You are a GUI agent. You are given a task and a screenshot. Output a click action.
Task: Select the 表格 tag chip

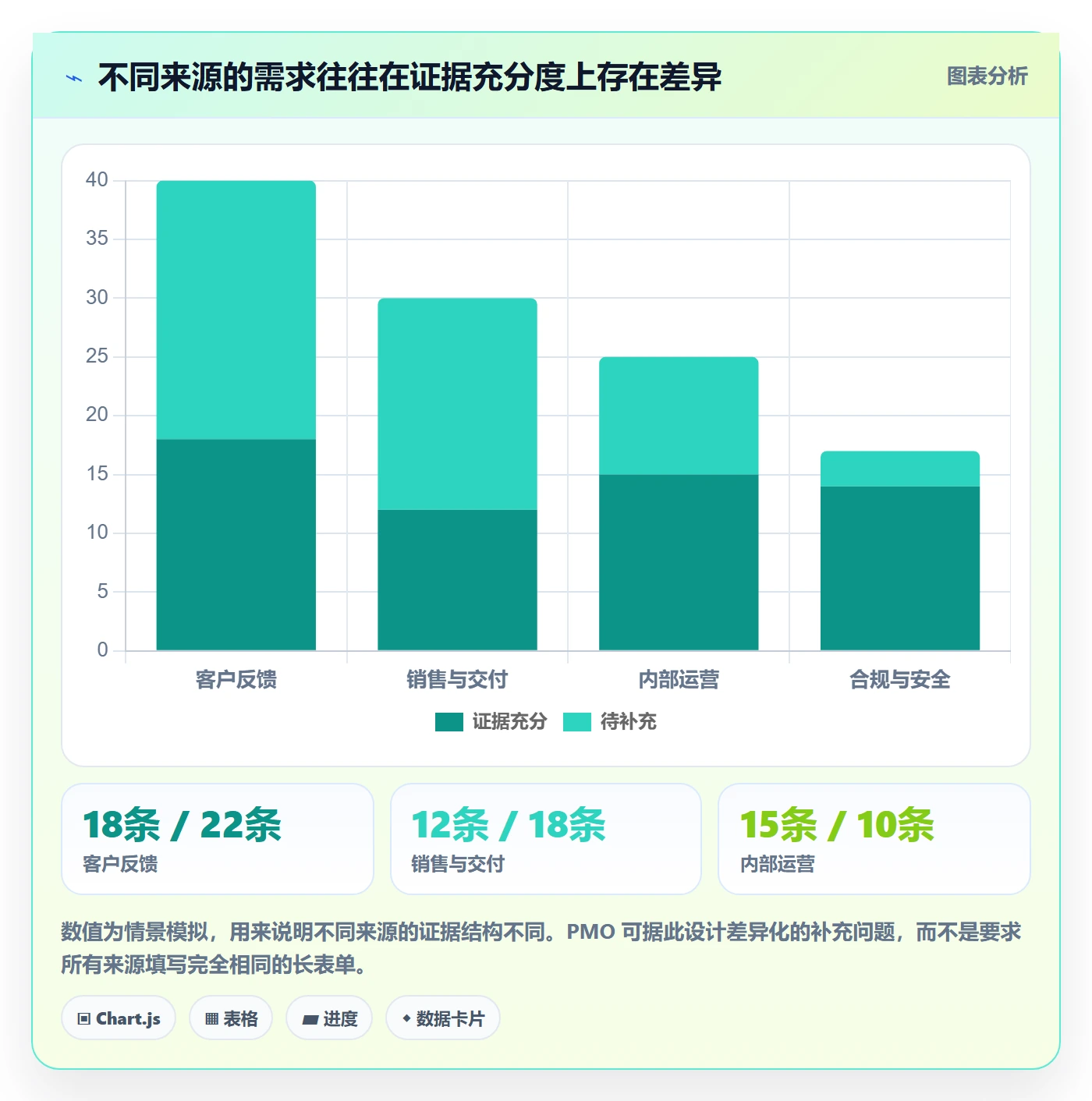click(231, 1018)
